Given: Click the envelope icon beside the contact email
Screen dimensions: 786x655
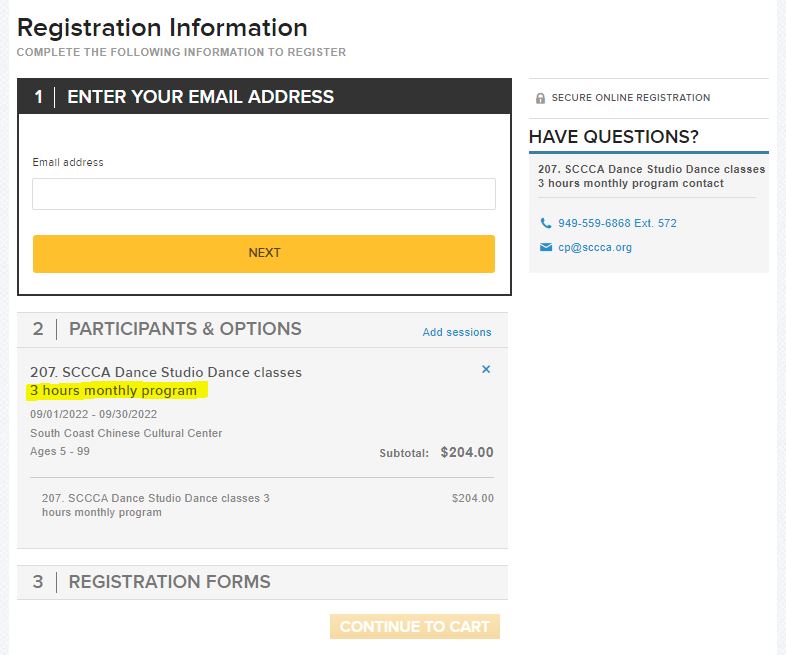Looking at the screenshot, I should [545, 248].
